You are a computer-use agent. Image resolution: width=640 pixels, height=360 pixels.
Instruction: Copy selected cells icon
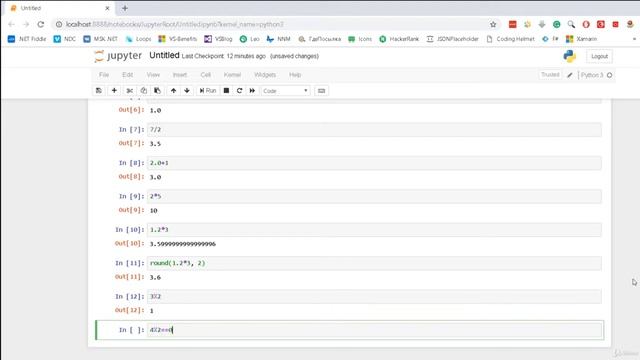[x=144, y=91]
